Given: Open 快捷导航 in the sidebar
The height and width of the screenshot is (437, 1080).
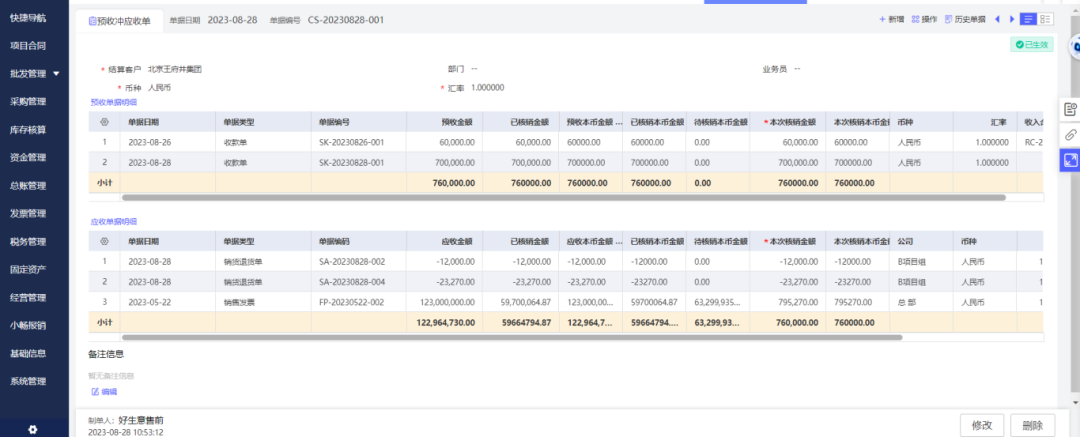Looking at the screenshot, I should click(x=28, y=18).
